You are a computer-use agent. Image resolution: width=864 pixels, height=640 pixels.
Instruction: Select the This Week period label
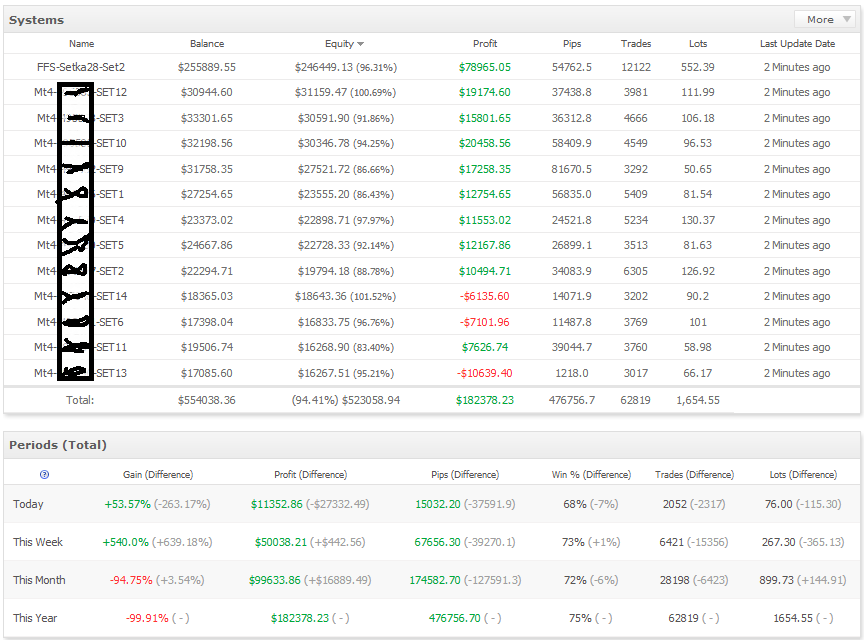tap(38, 542)
